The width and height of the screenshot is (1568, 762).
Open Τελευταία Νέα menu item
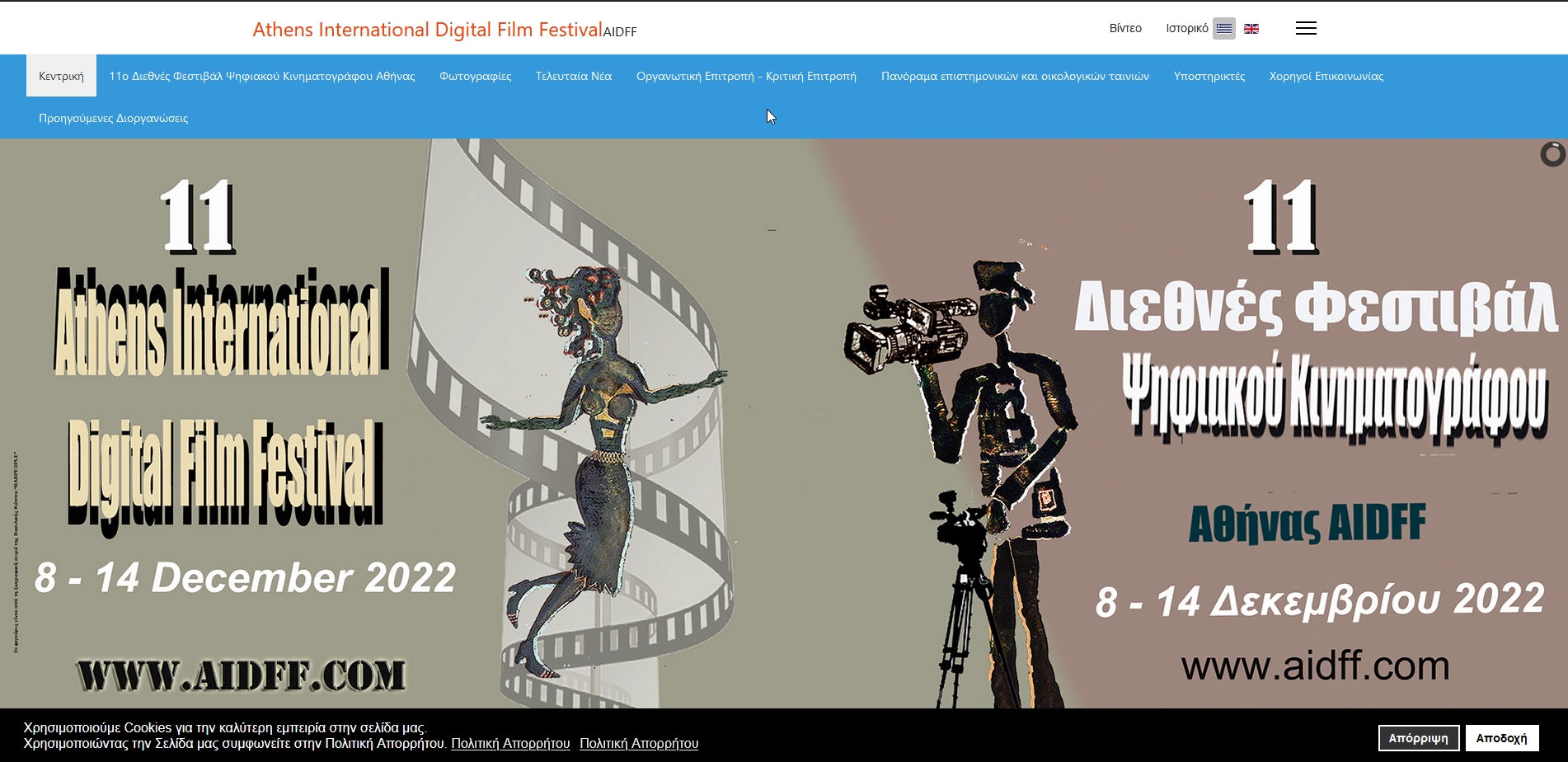pos(574,76)
